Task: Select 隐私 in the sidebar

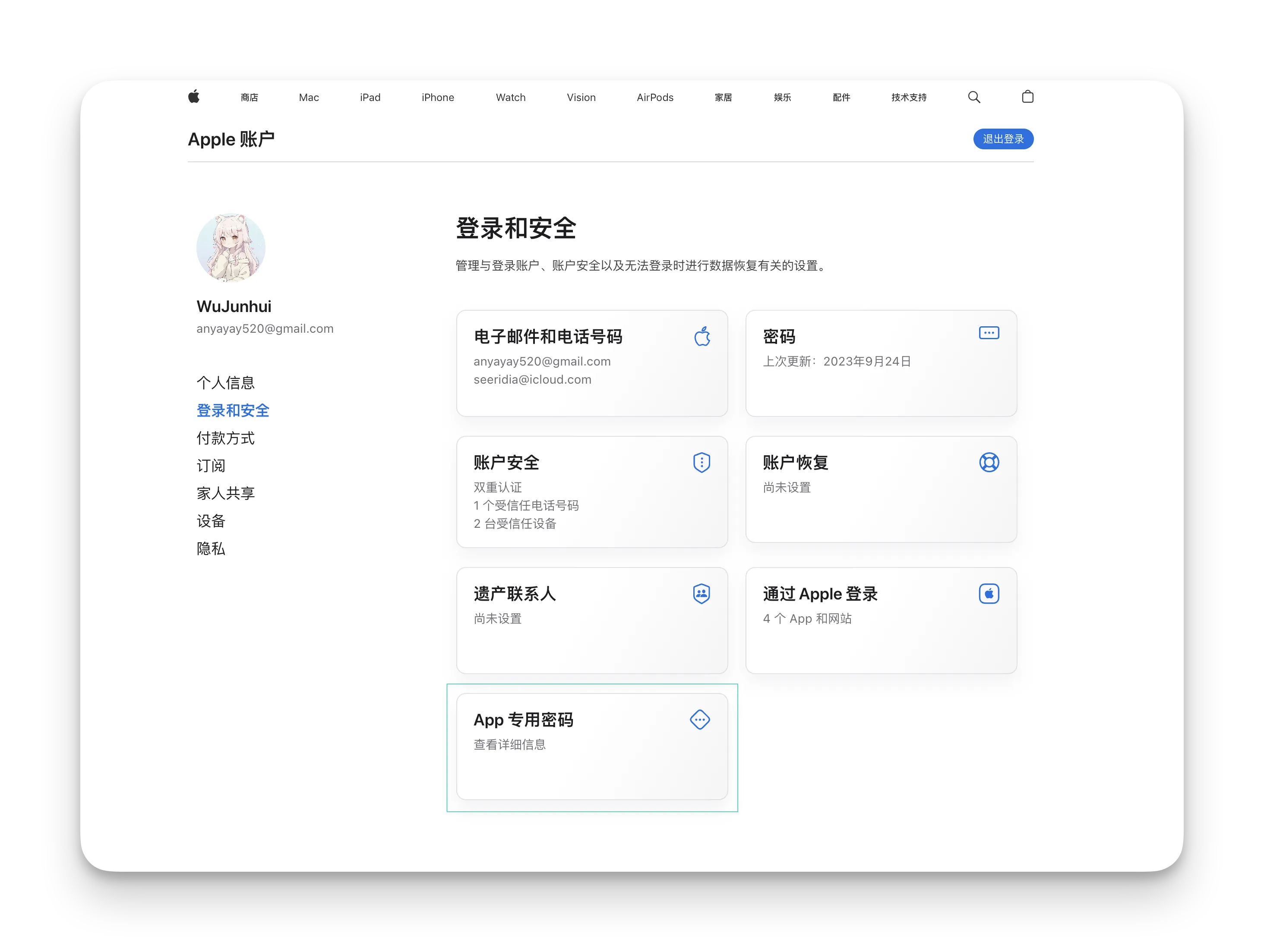Action: (x=211, y=549)
